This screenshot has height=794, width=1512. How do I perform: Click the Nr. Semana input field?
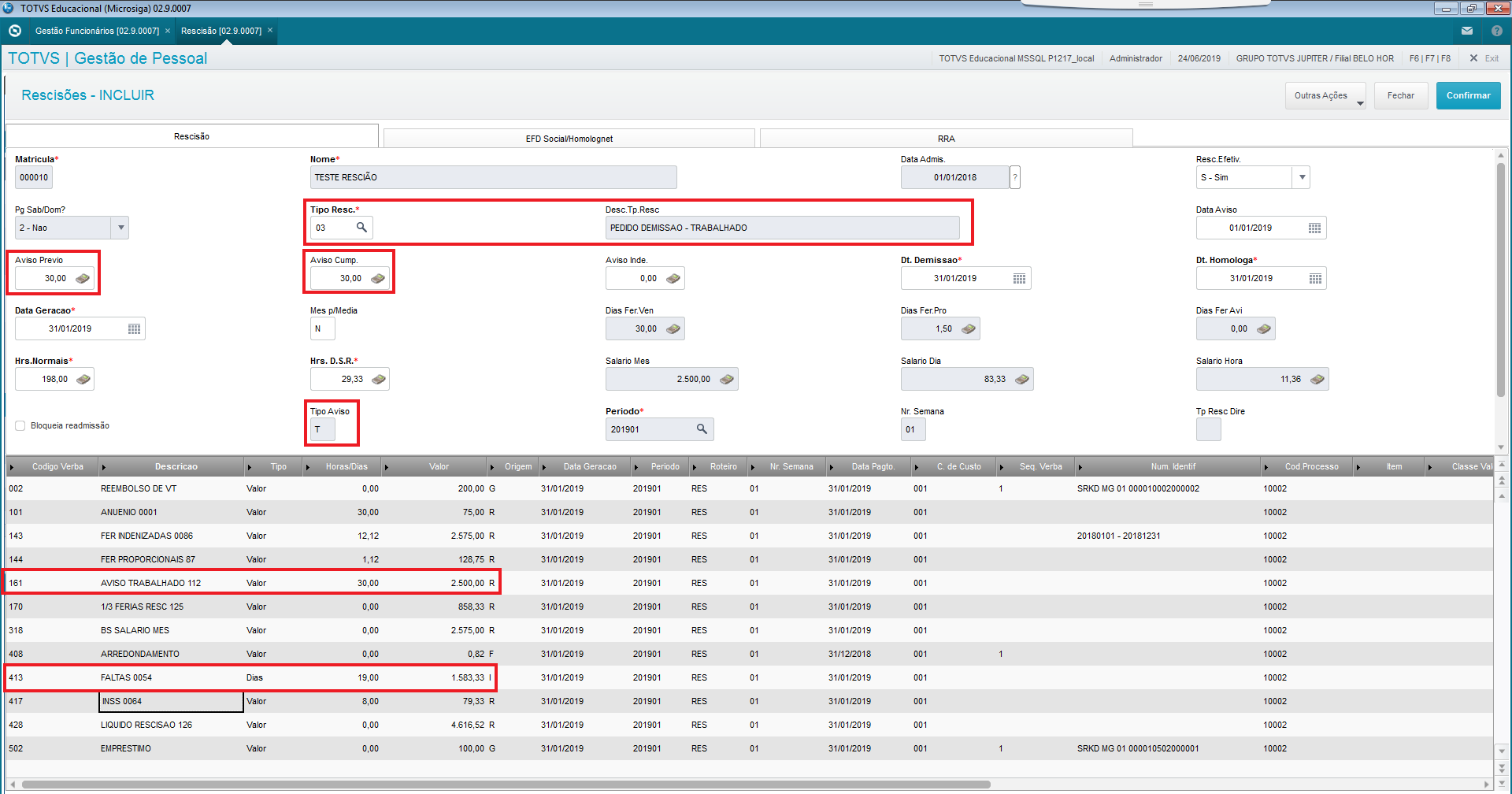(x=913, y=429)
